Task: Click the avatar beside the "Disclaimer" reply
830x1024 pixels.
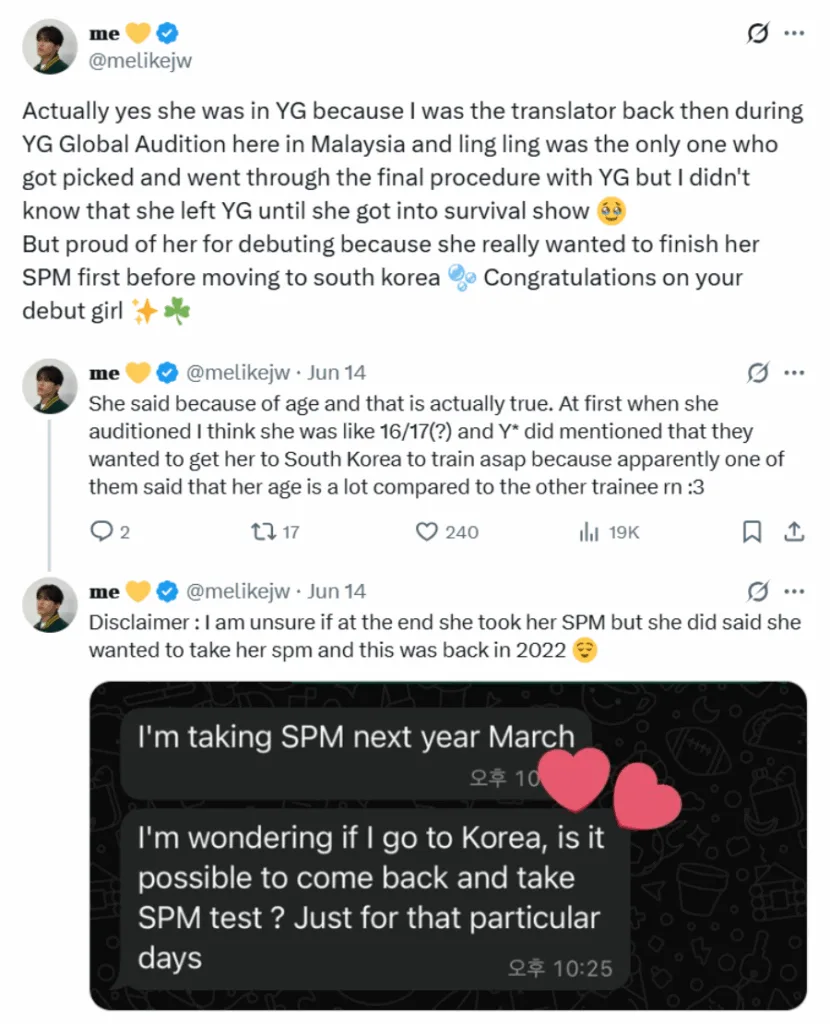Action: point(49,604)
